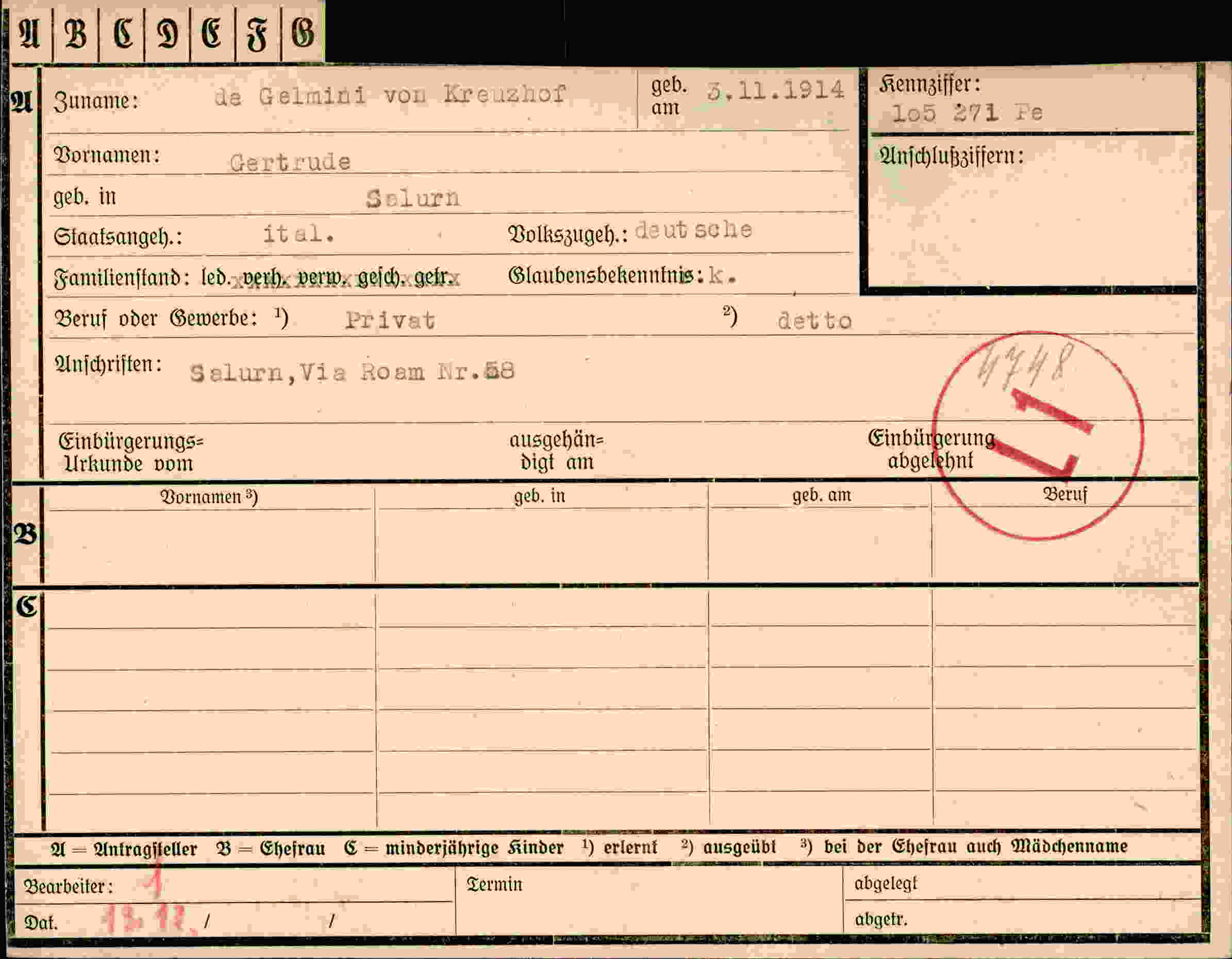Click the 'Volkszugeh.:' label

(568, 235)
